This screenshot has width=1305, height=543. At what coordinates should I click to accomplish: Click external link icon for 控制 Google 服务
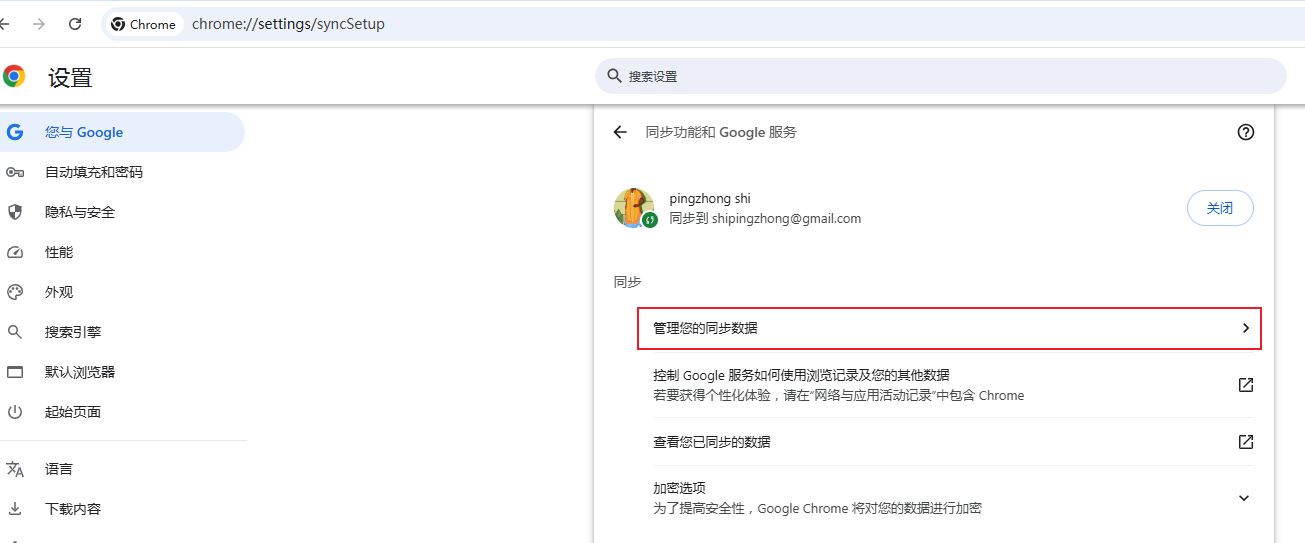pyautogui.click(x=1245, y=385)
